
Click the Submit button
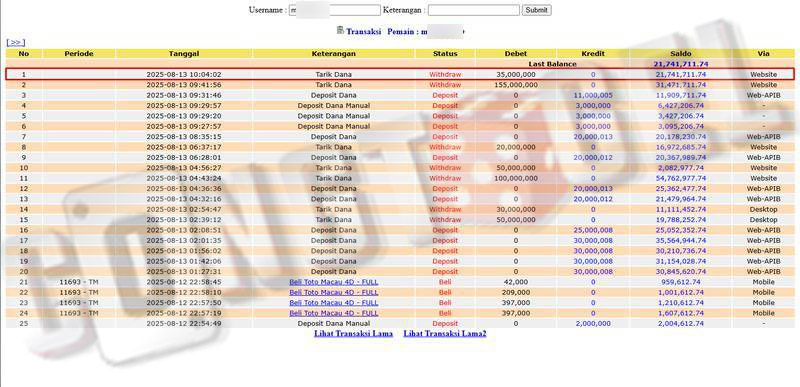pos(536,10)
